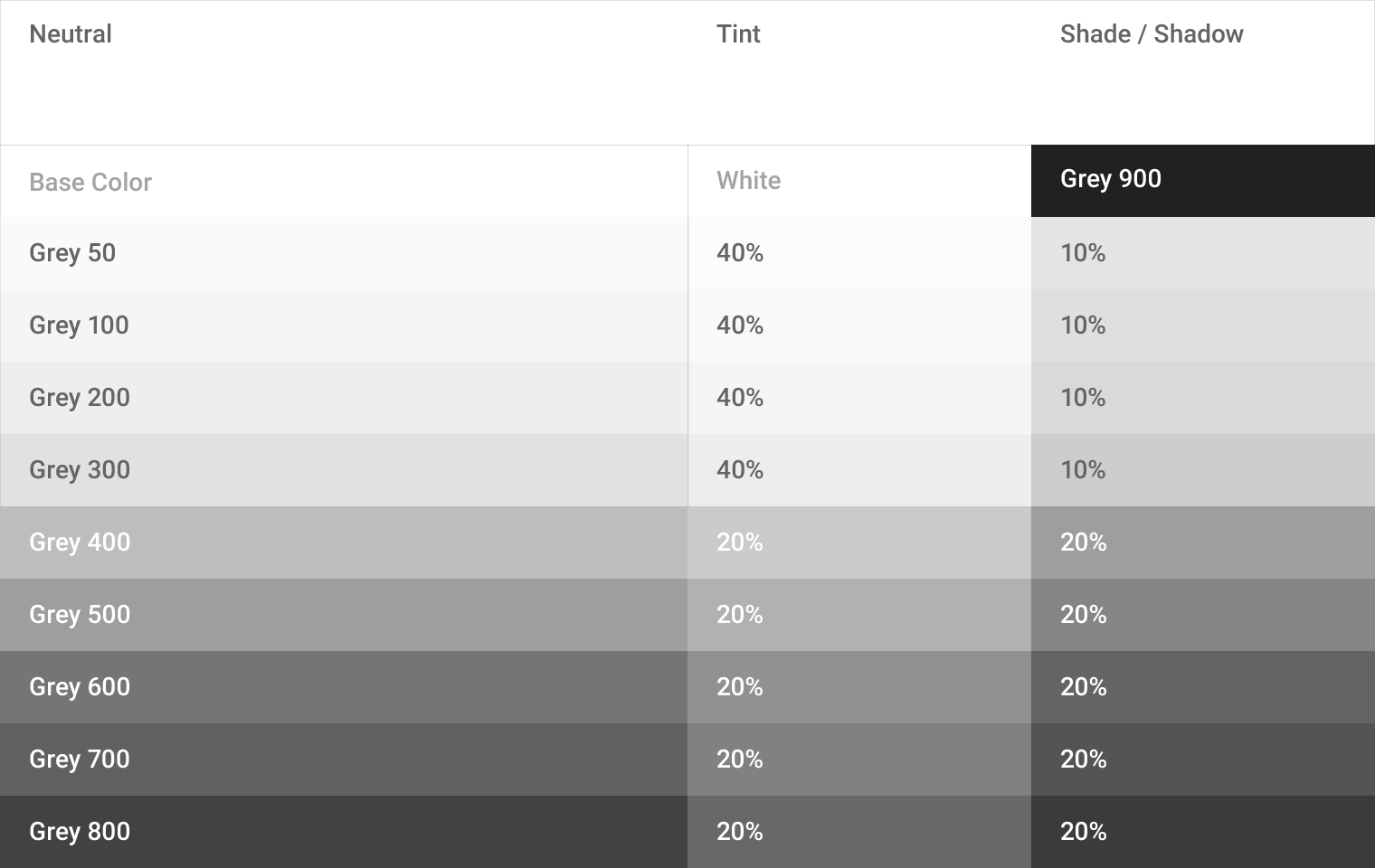Click the Shade / Shadow column header
This screenshot has width=1375, height=868.
click(x=1152, y=34)
